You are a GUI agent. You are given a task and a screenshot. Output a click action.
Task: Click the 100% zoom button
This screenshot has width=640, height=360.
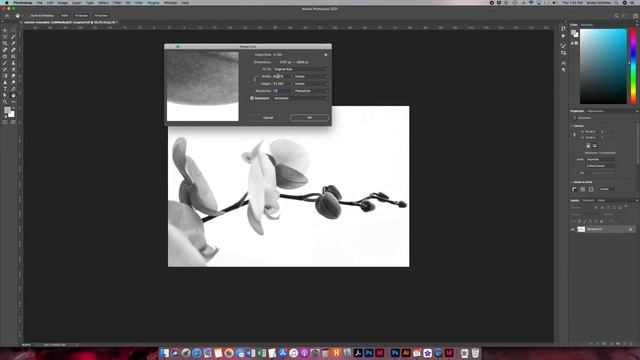(64, 16)
